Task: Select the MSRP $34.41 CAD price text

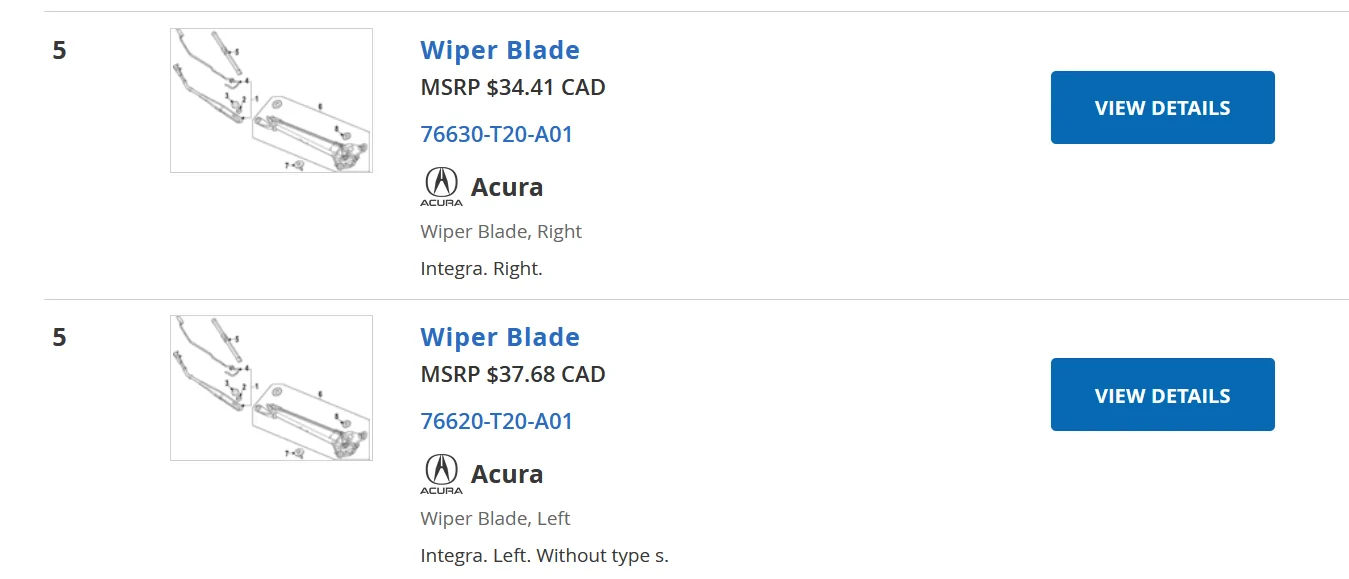Action: coord(512,87)
